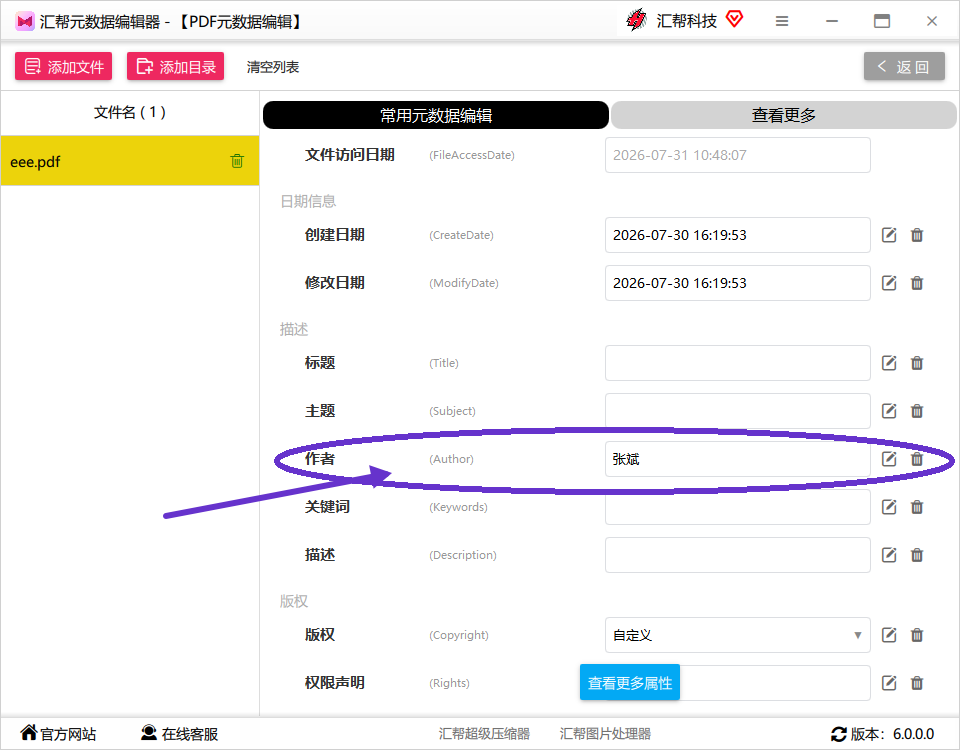Click the edit icon in the 作者 row
Screen dimensions: 960x750
[889, 459]
